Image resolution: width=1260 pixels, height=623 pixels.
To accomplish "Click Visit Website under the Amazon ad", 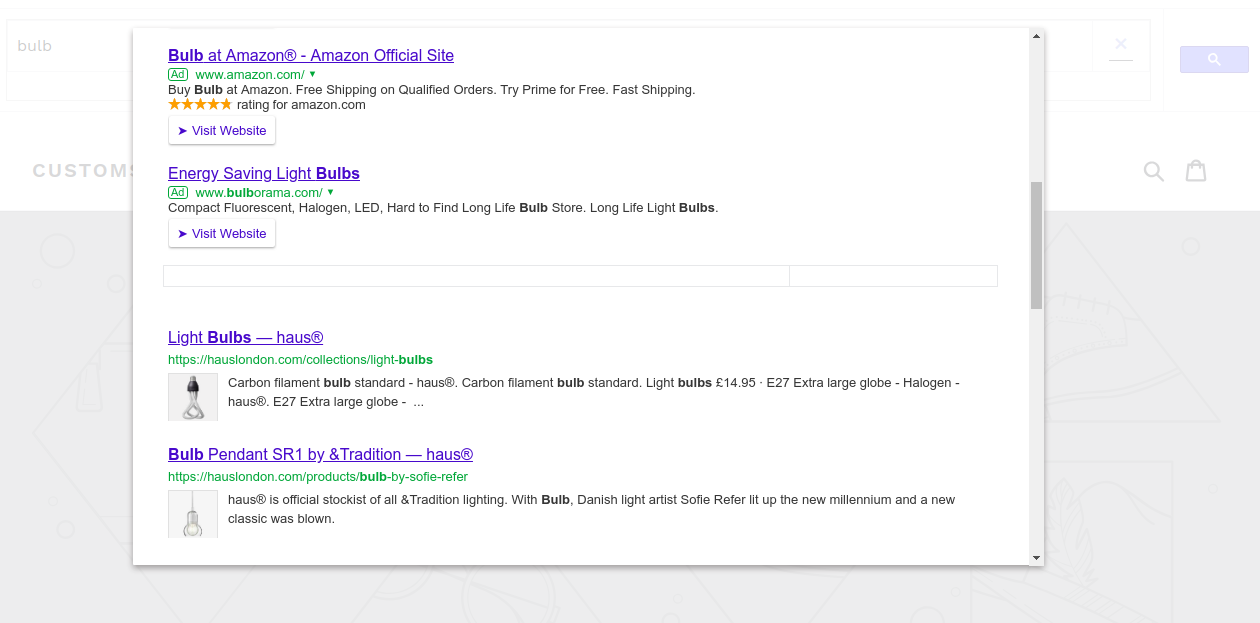I will [x=221, y=130].
